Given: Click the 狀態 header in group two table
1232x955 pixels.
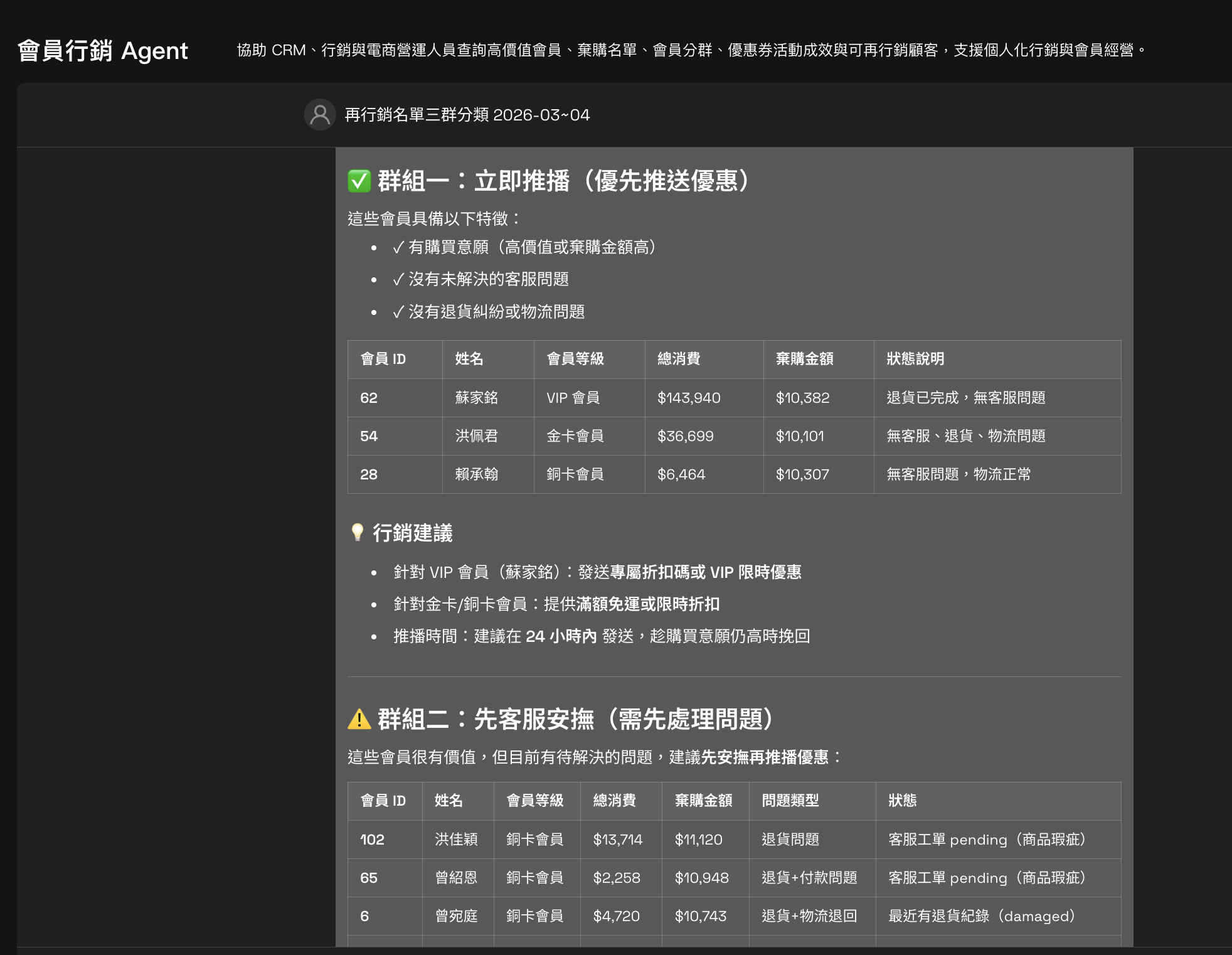Looking at the screenshot, I should (x=903, y=801).
